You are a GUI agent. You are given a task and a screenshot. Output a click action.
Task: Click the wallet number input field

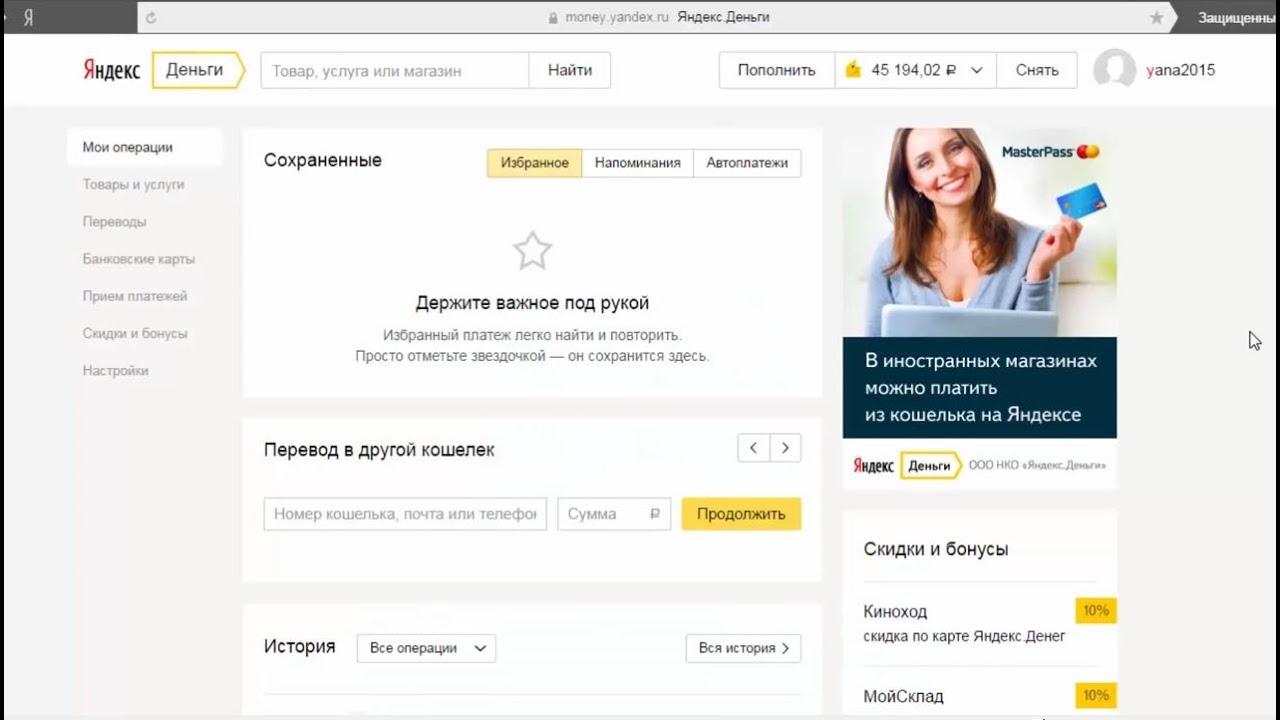click(x=405, y=514)
